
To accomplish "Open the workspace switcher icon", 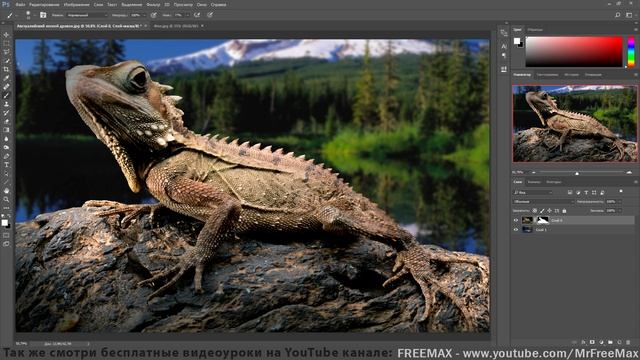I will (x=629, y=15).
